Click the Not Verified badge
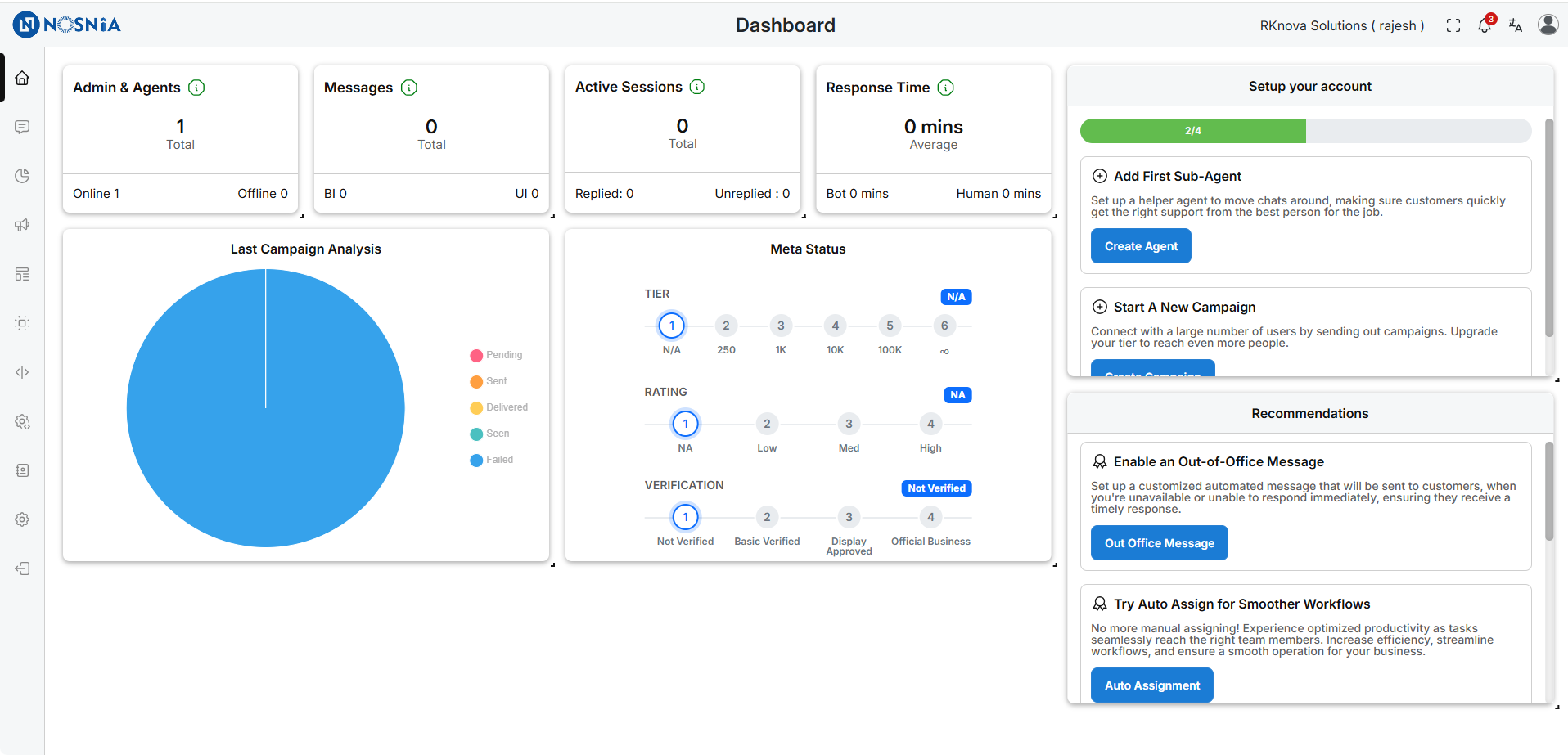 936,488
